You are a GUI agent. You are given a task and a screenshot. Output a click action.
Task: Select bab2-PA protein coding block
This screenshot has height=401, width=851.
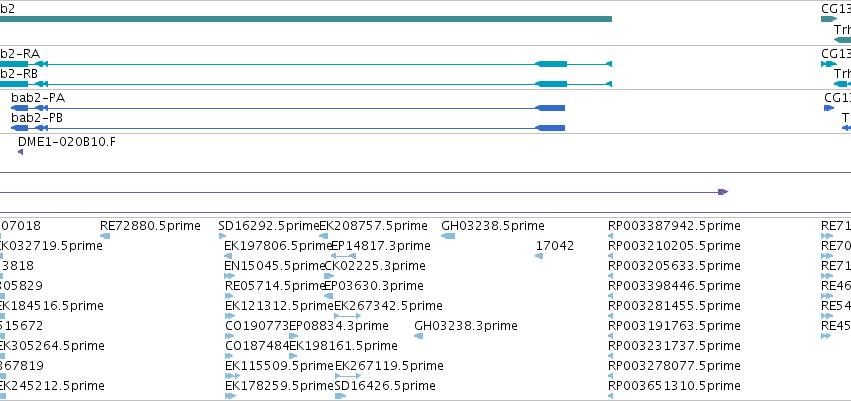(550, 108)
